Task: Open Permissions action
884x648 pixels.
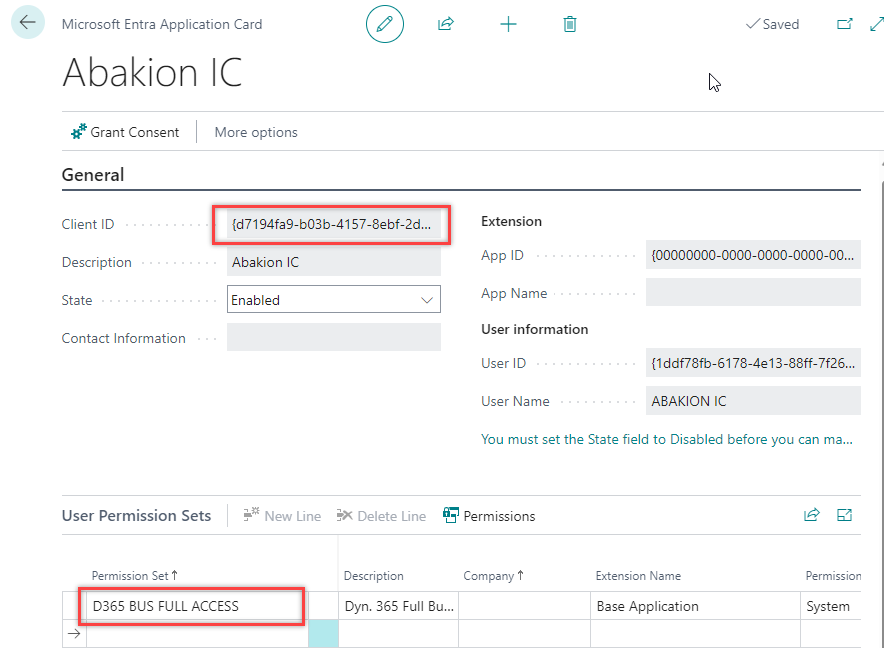Action: (489, 515)
